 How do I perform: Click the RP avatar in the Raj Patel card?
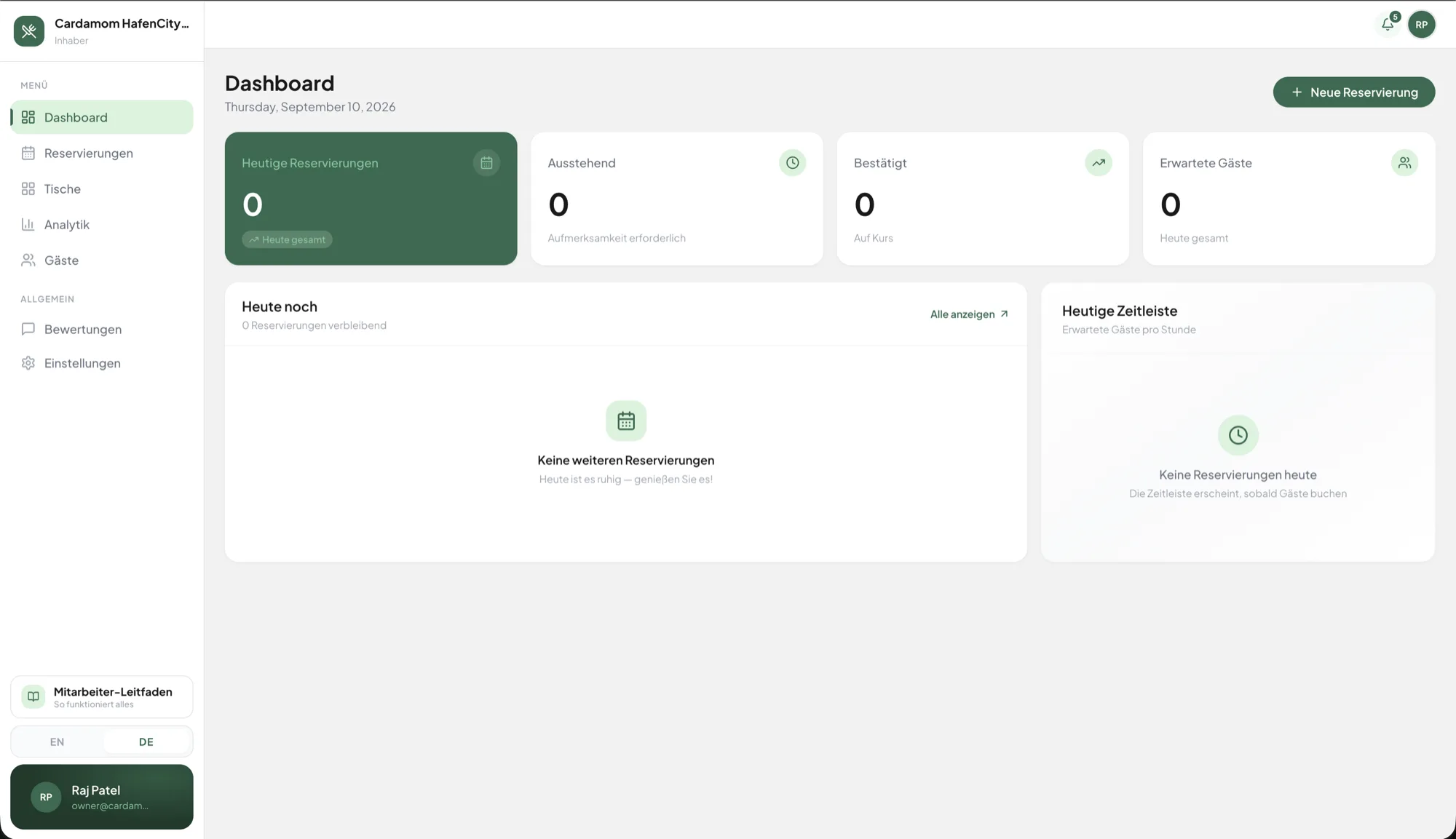tap(46, 797)
